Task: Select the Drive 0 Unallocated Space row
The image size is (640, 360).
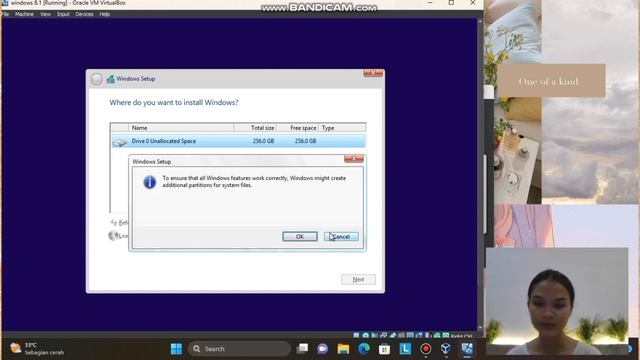Action: pos(238,141)
